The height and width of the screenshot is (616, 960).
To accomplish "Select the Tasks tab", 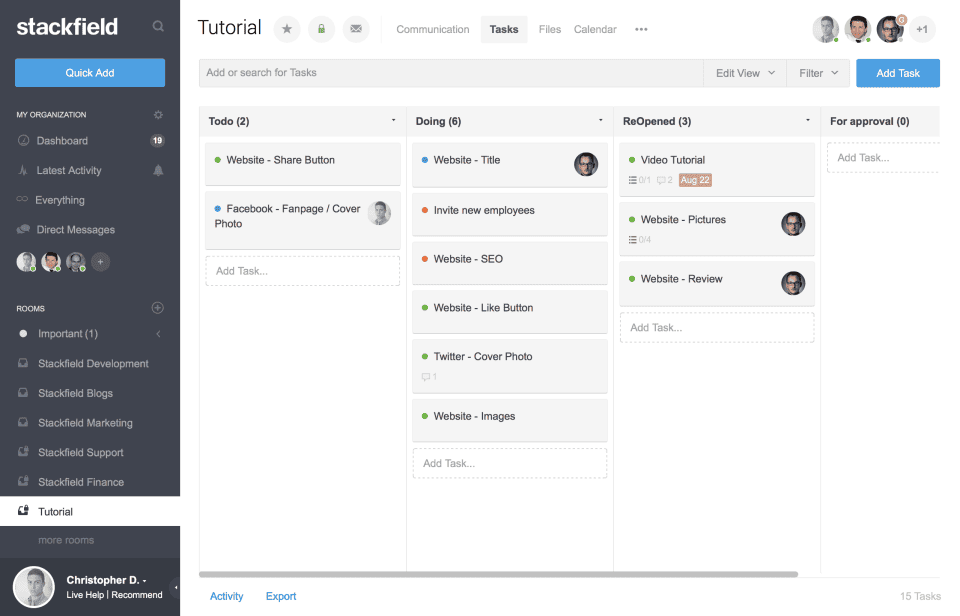I will pos(504,29).
